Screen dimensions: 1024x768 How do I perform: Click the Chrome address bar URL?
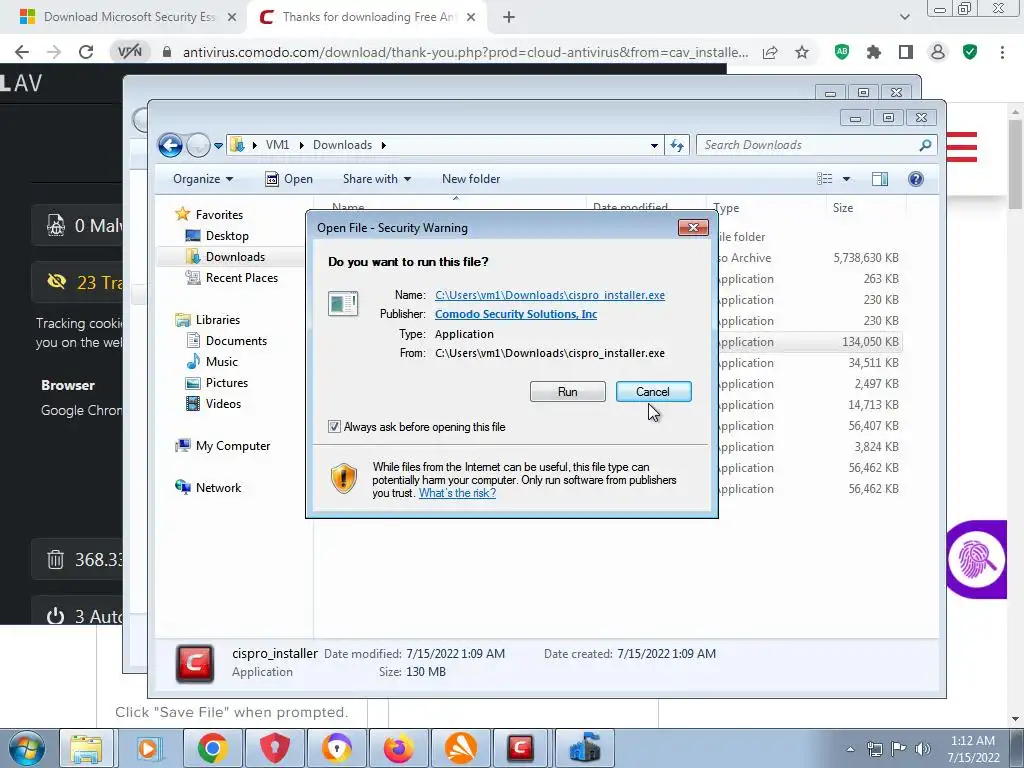(x=465, y=52)
